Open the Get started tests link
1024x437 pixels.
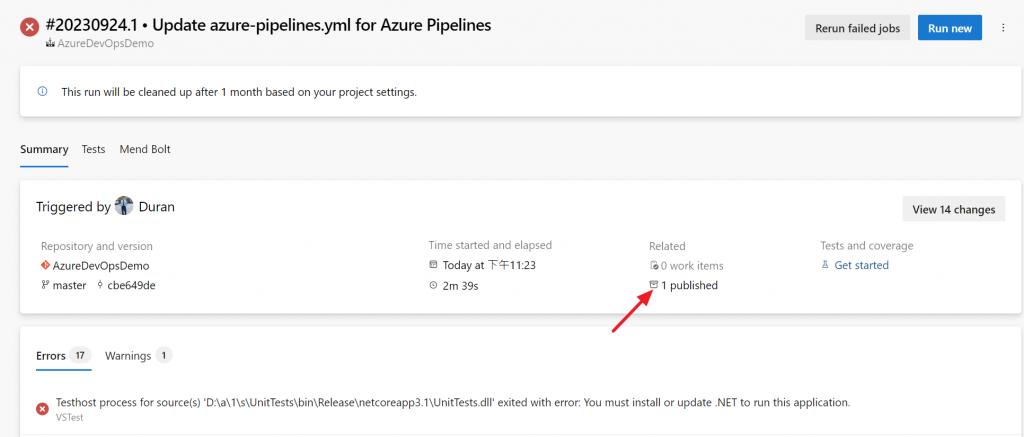coord(861,266)
